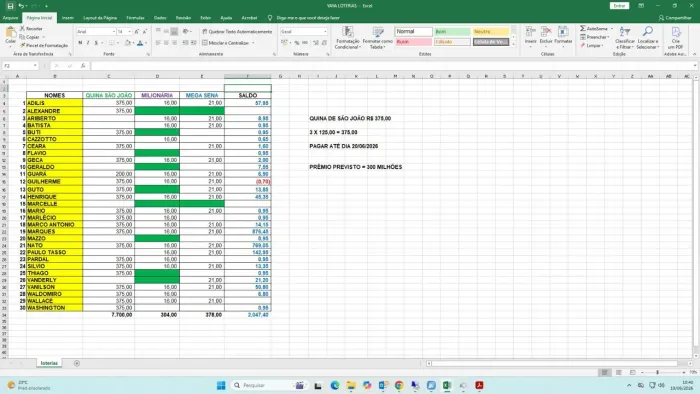The image size is (700, 394).
Task: Click the Entrar sign-in button
Action: tap(619, 6)
